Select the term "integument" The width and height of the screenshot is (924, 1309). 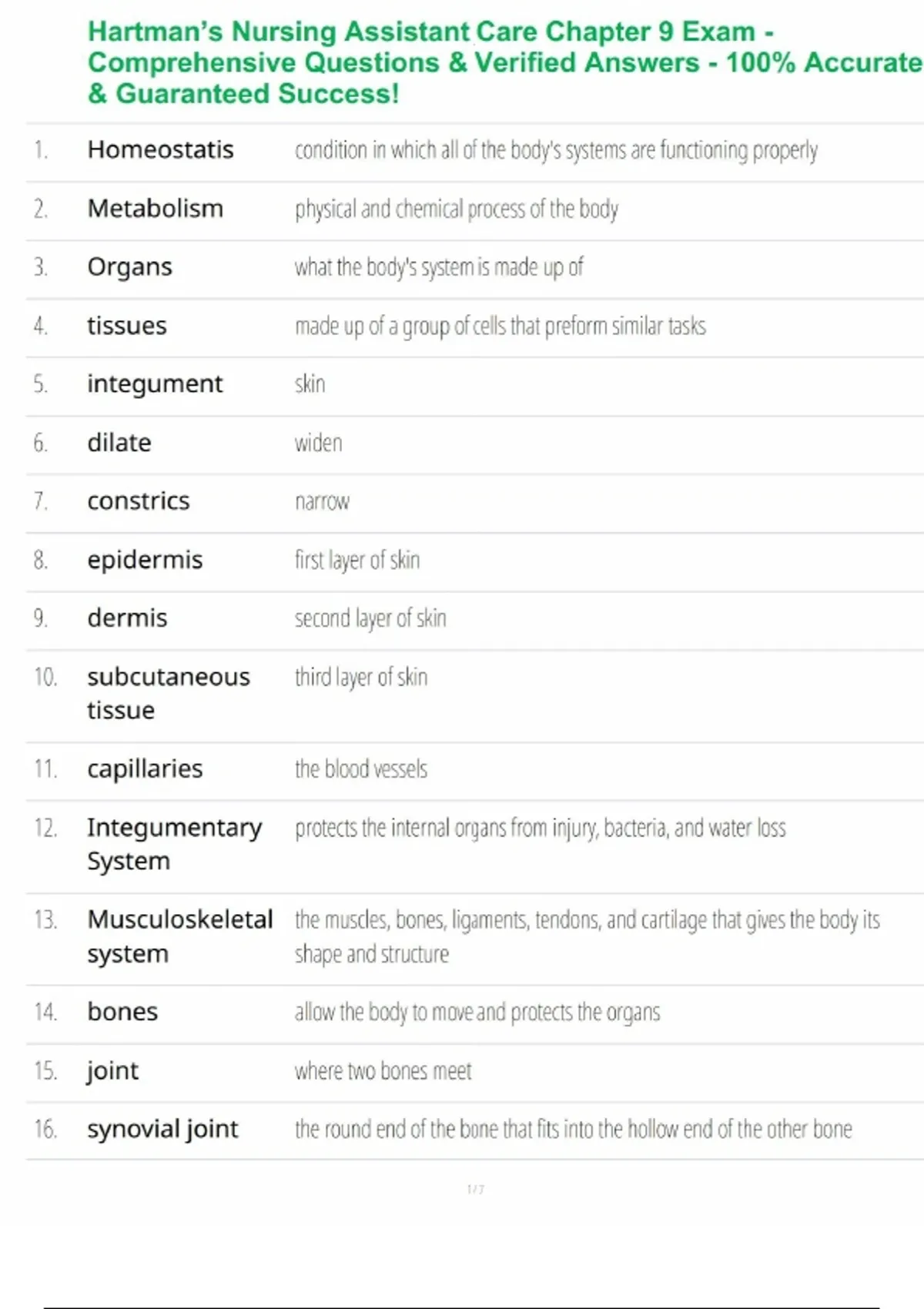(154, 383)
